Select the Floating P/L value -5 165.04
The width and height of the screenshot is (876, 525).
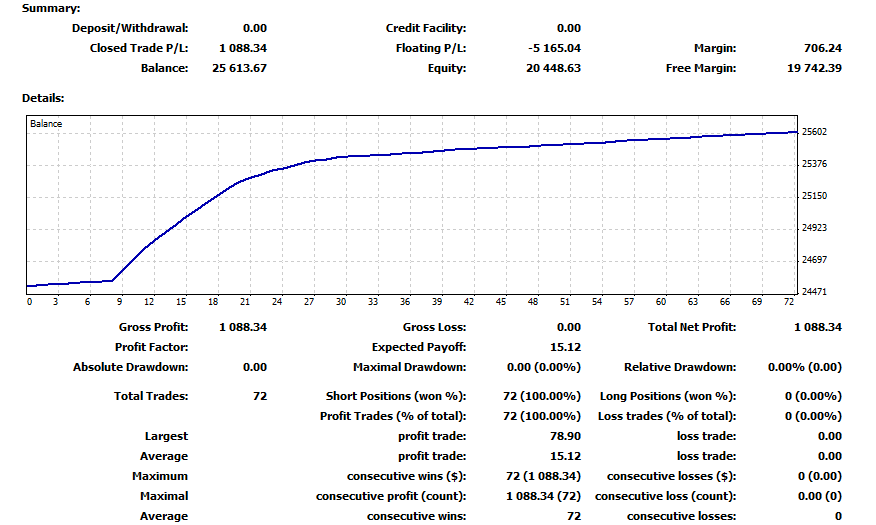point(553,48)
